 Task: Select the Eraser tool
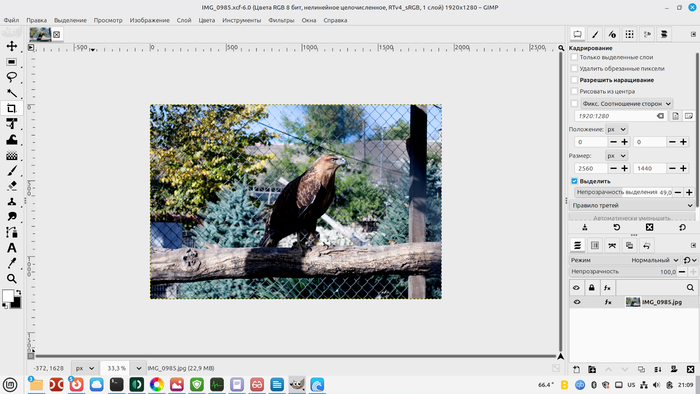[x=12, y=186]
